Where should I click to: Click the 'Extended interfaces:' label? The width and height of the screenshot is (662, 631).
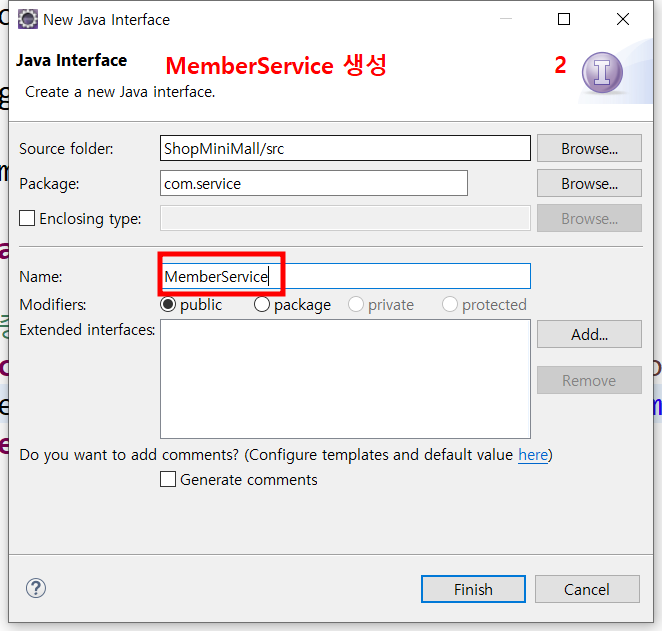click(87, 330)
